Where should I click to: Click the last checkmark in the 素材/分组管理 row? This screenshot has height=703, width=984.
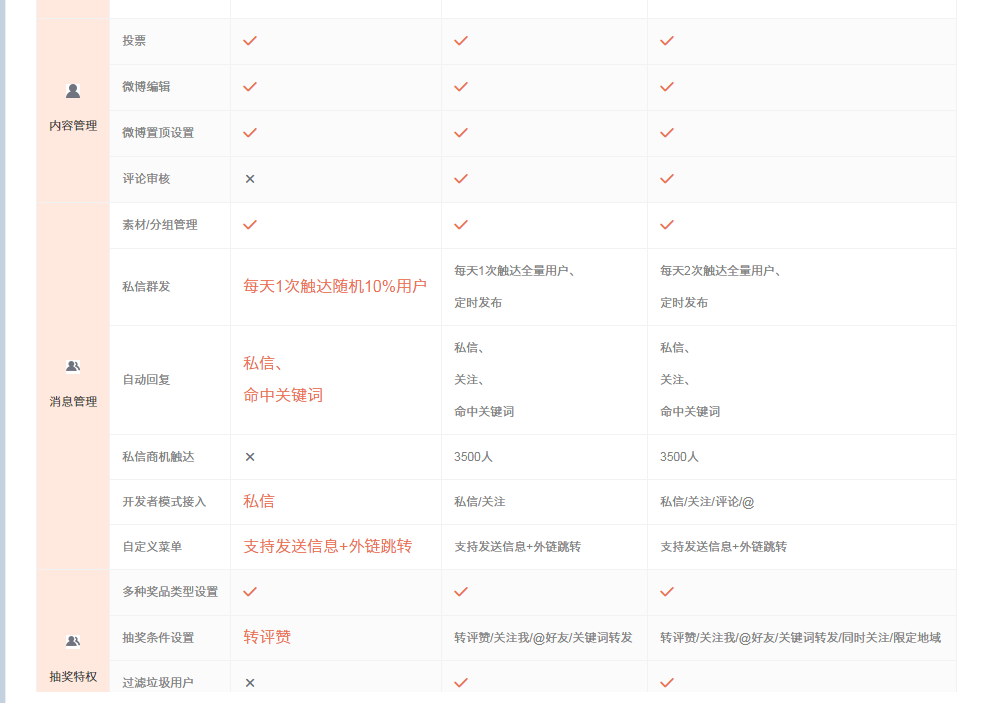pyautogui.click(x=666, y=225)
